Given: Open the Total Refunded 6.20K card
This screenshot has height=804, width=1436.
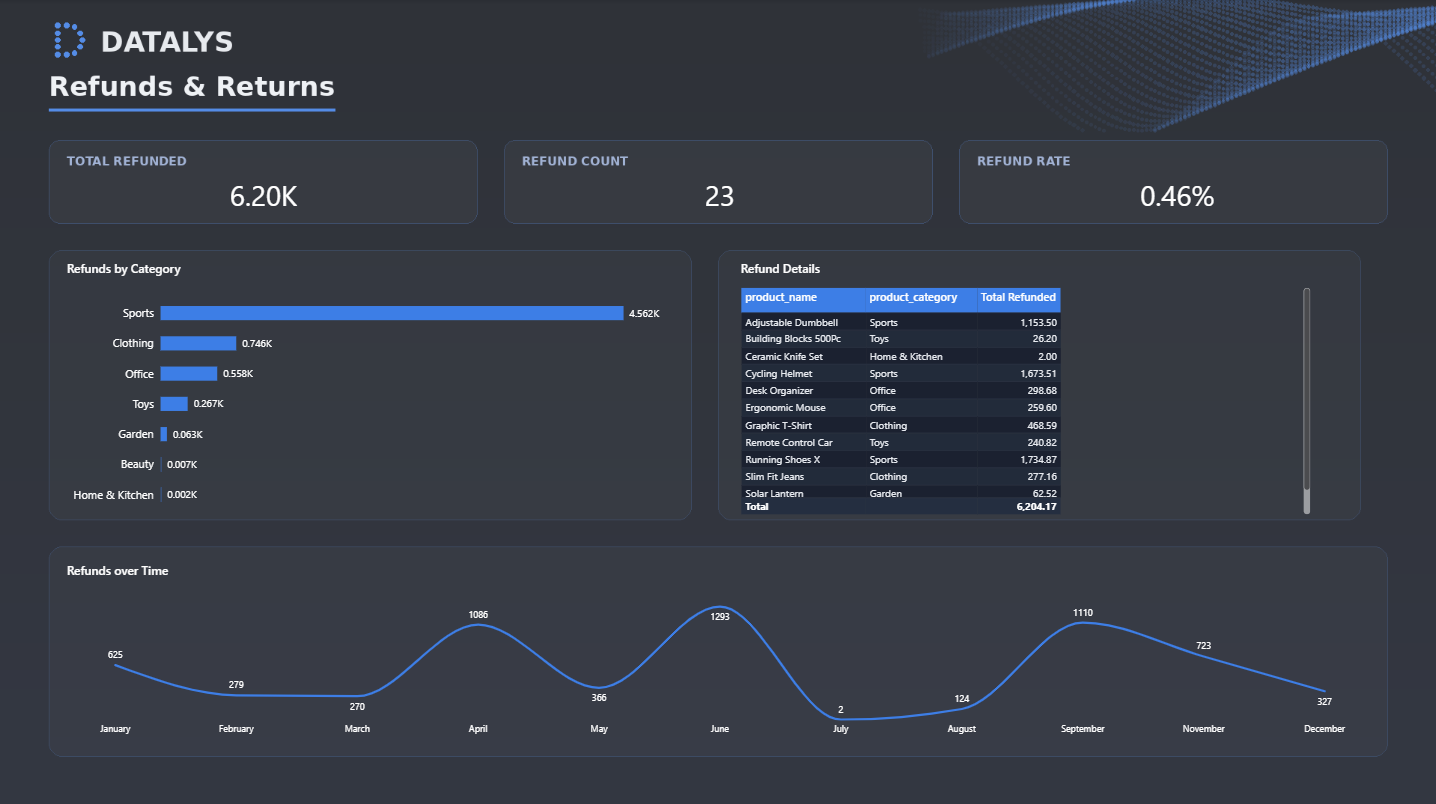Looking at the screenshot, I should point(263,182).
